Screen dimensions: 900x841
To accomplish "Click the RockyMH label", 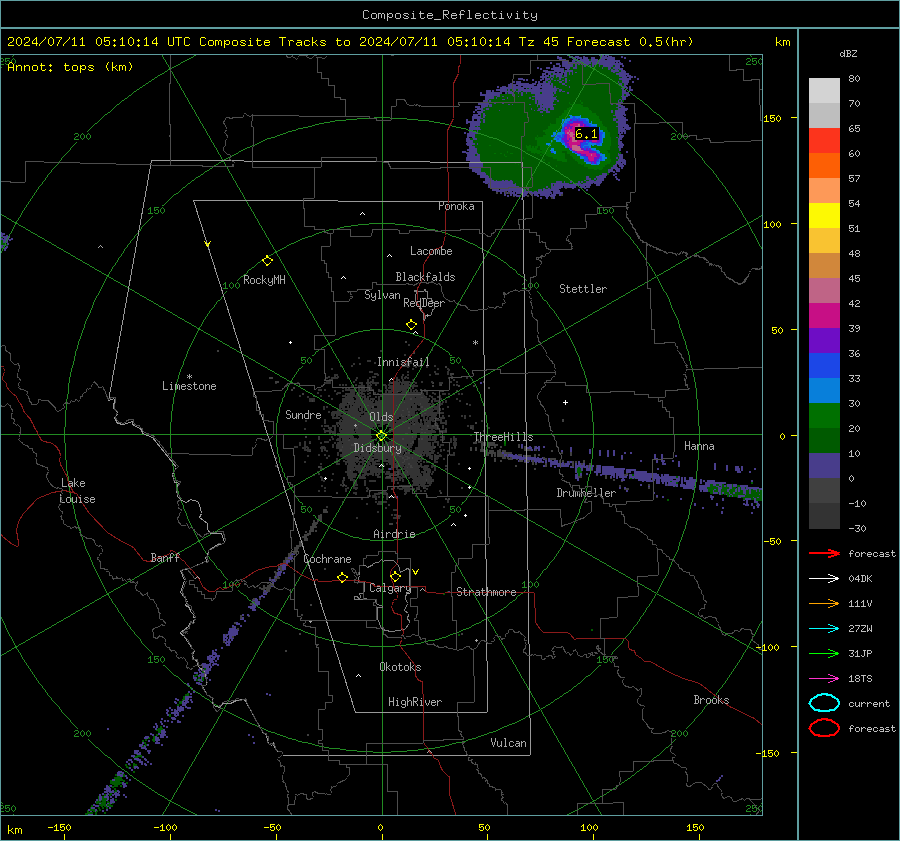I will tap(264, 280).
